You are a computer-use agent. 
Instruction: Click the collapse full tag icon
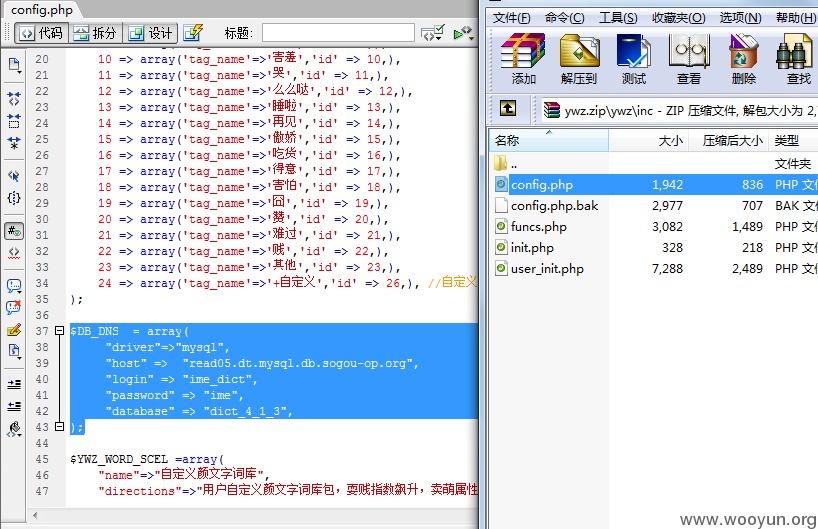pos(14,98)
